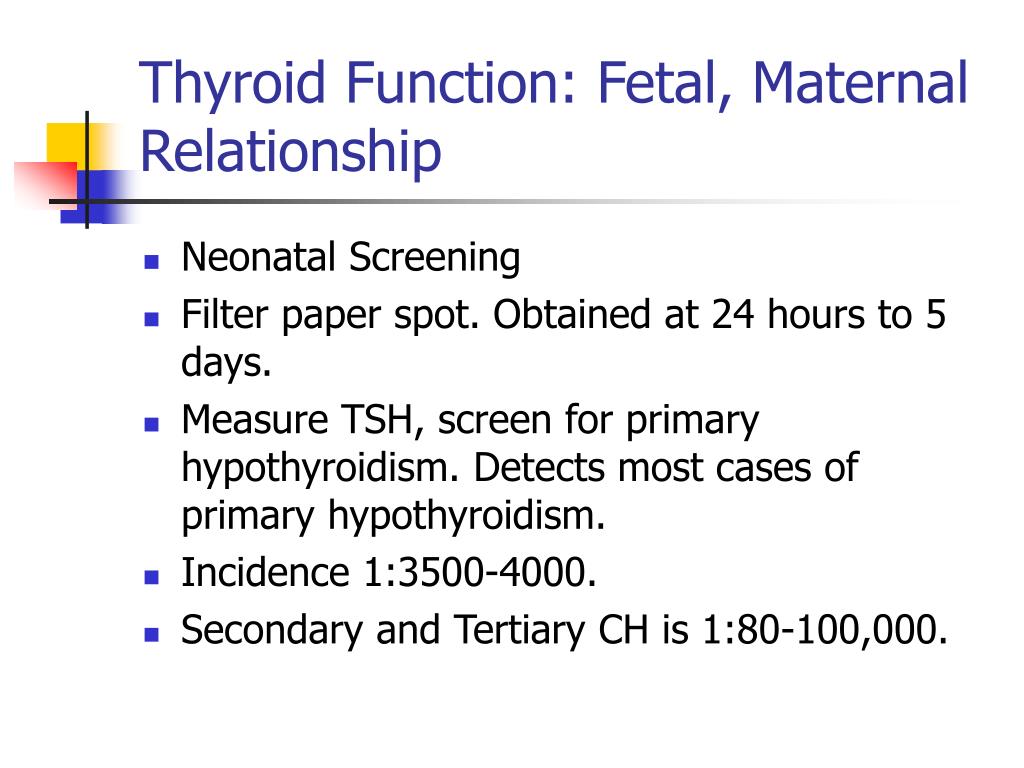Click the black vertical line of logo crosshair
This screenshot has width=1024, height=768.
pos(87,170)
